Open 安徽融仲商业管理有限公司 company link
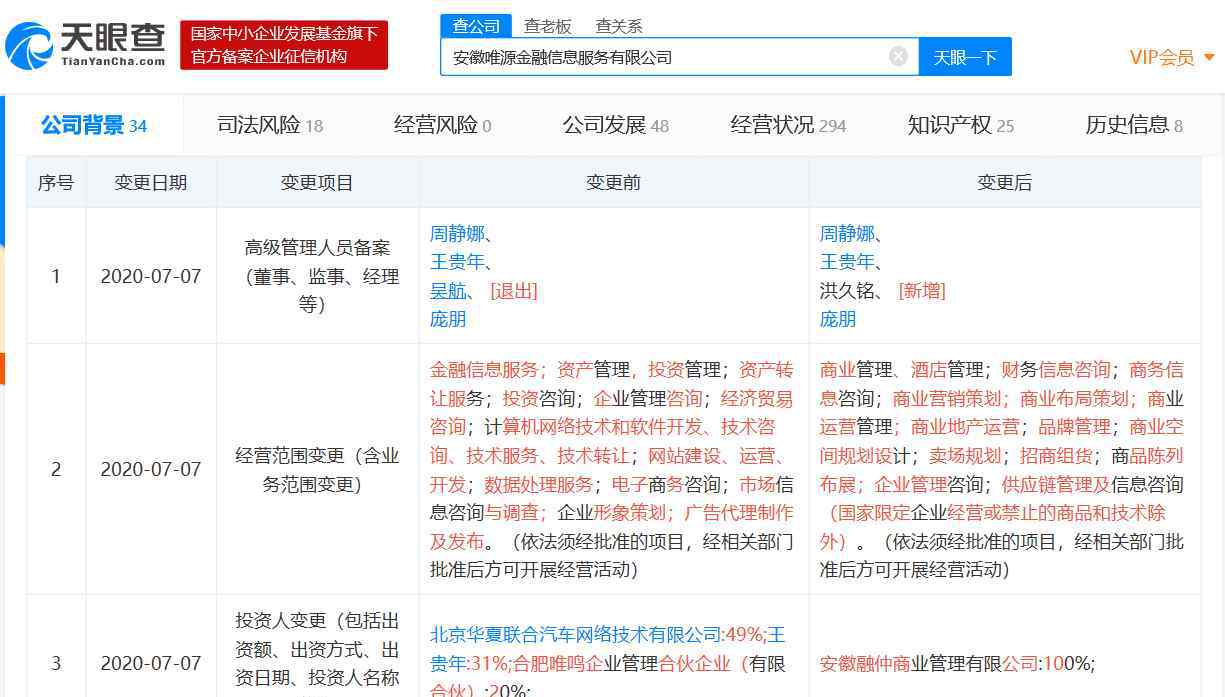The width and height of the screenshot is (1225, 697). (x=929, y=663)
